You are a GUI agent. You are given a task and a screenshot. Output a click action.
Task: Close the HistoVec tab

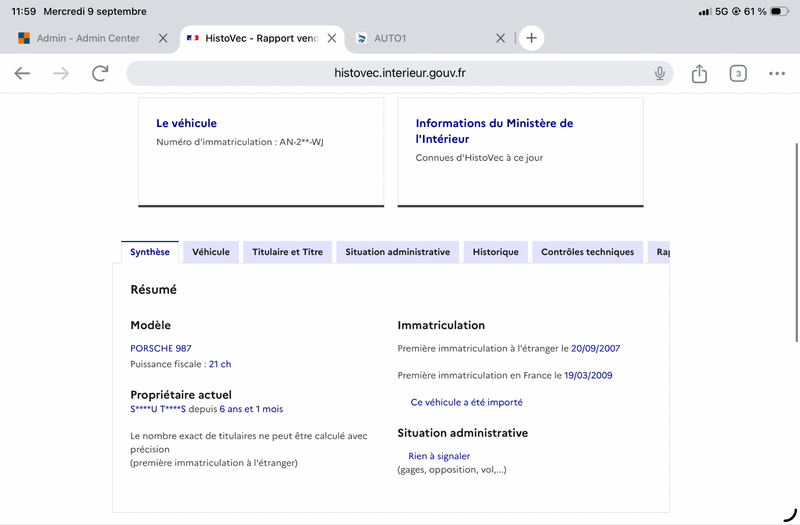click(x=332, y=38)
